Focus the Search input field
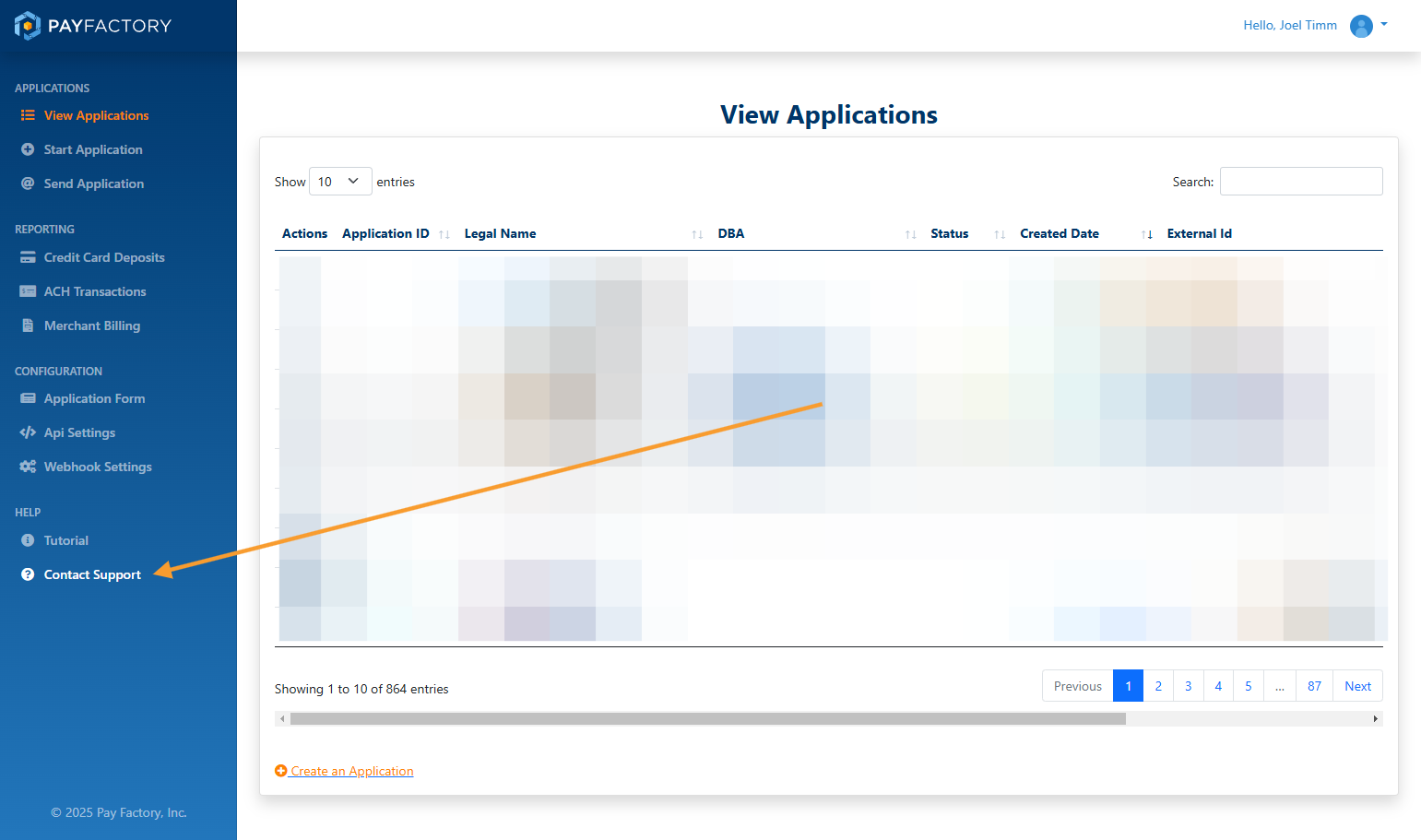1421x840 pixels. click(x=1301, y=182)
